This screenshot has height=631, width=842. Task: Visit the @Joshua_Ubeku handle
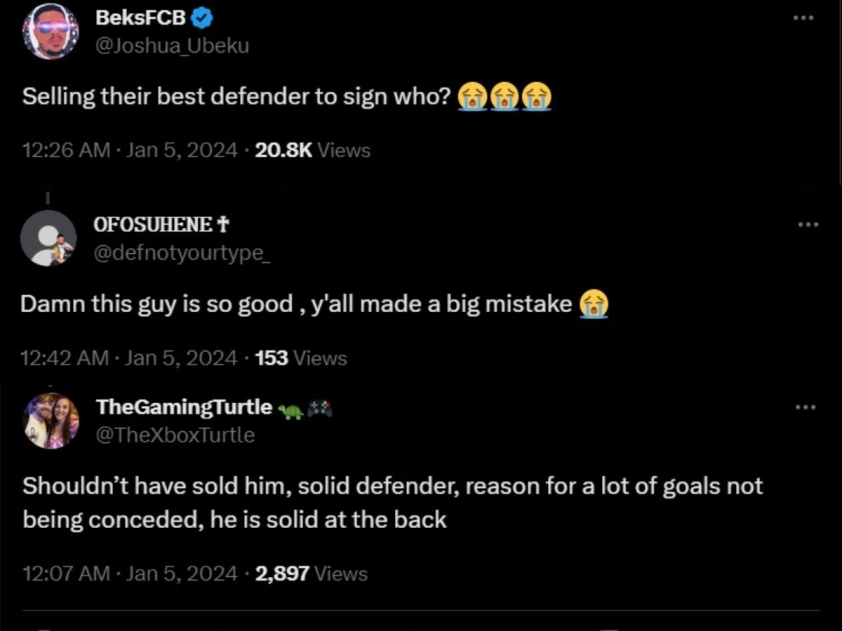click(172, 46)
